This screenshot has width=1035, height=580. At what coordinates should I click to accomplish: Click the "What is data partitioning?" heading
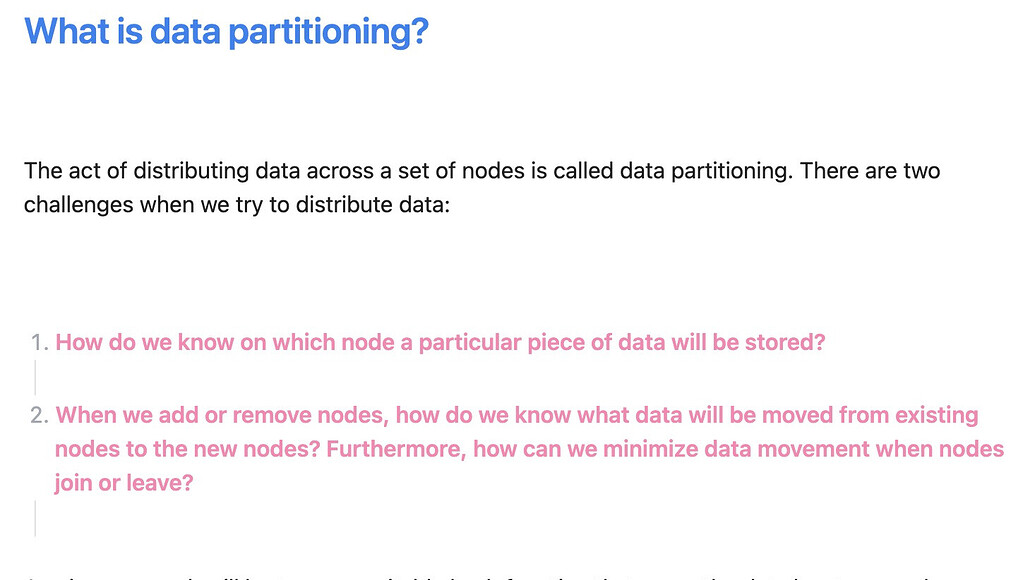click(x=226, y=32)
